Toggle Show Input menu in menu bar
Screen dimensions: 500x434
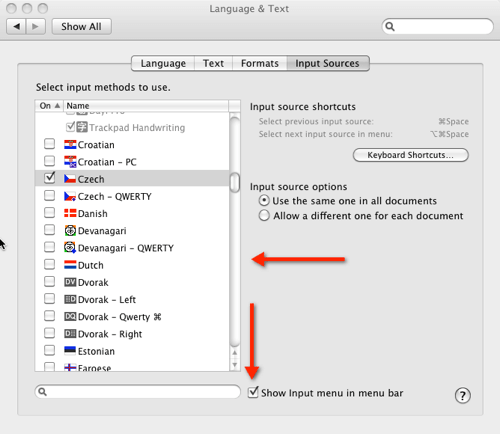253,392
